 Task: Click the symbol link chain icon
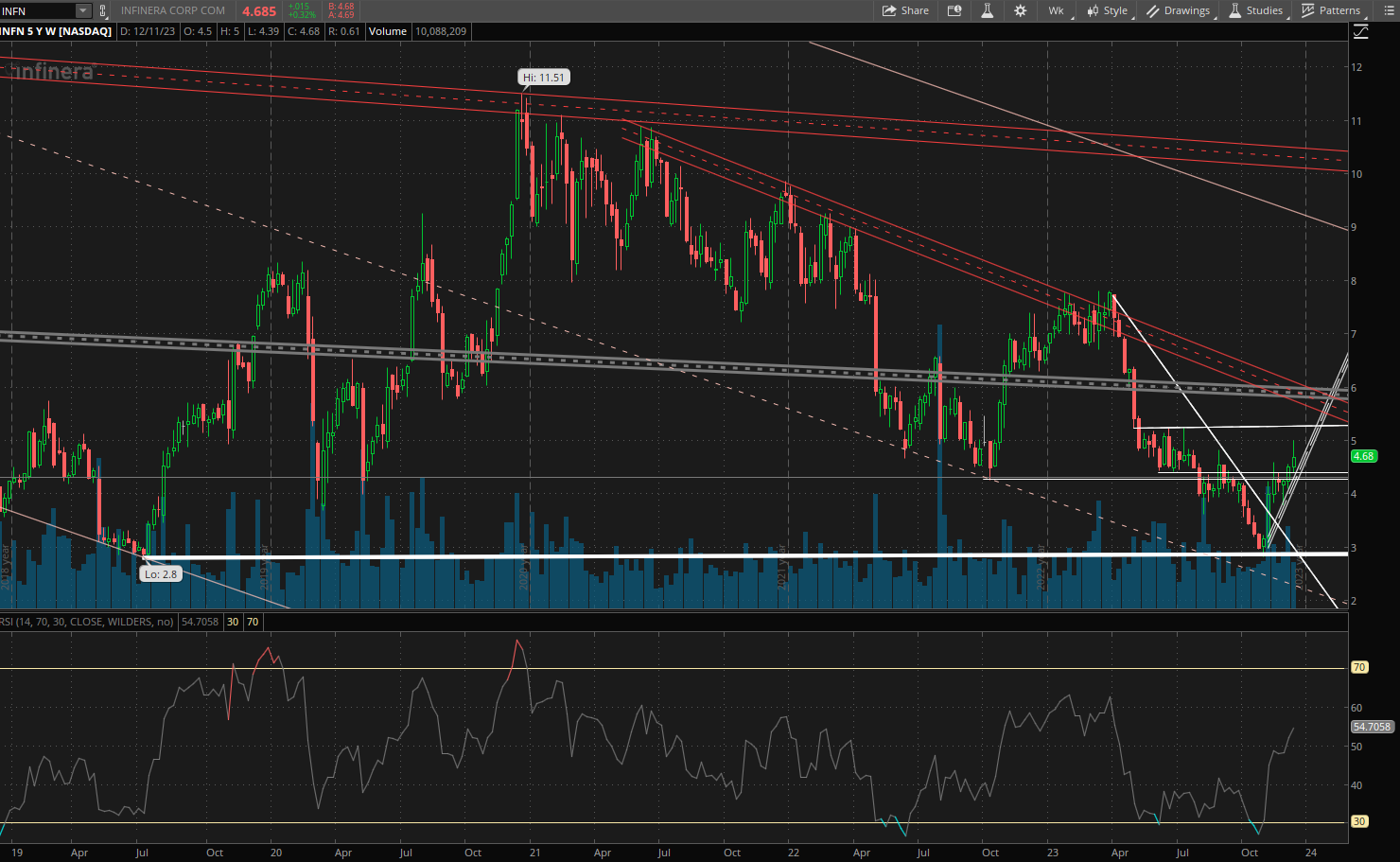pyautogui.click(x=103, y=11)
